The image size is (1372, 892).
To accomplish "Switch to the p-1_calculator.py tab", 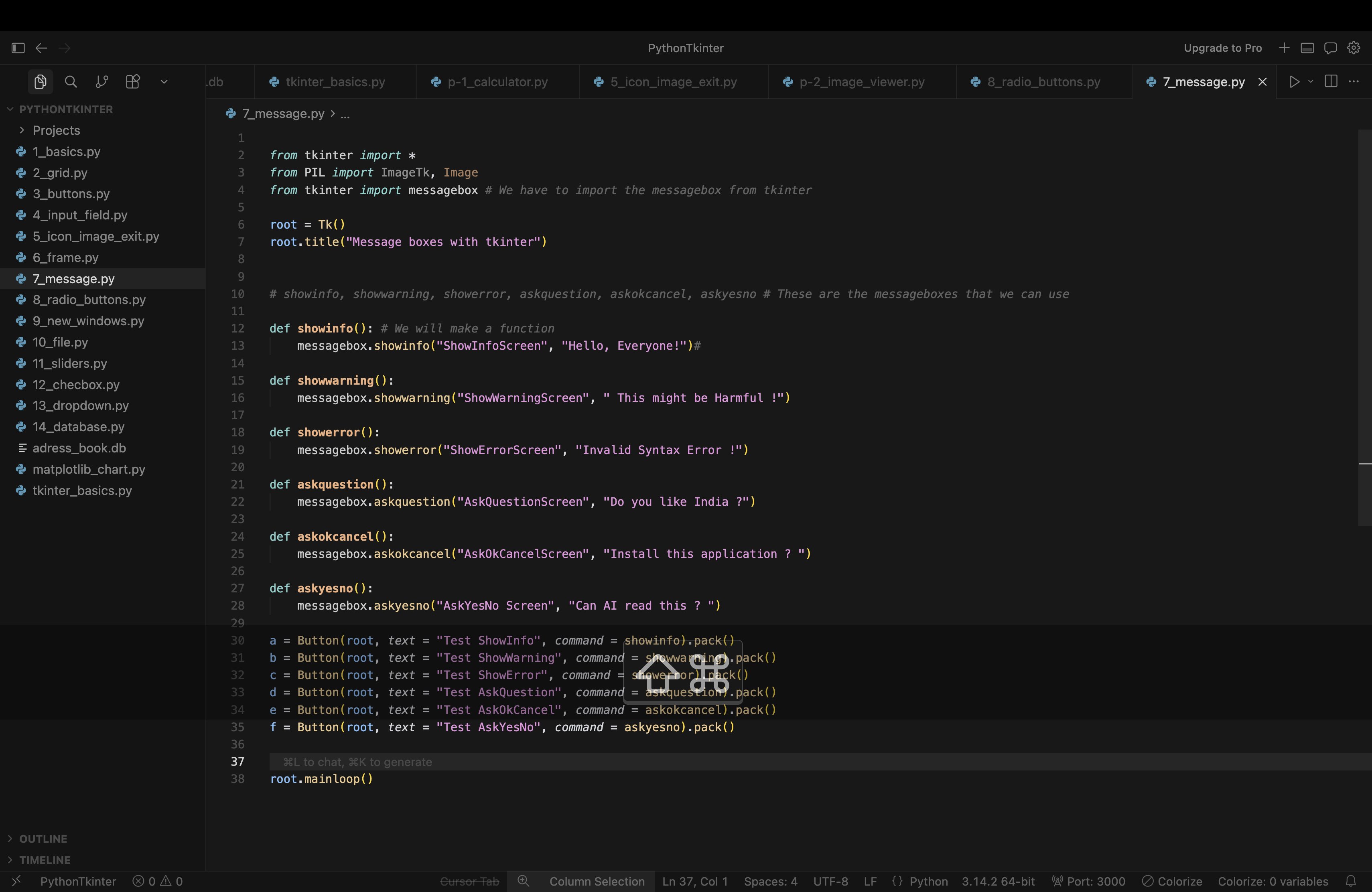I will point(497,82).
